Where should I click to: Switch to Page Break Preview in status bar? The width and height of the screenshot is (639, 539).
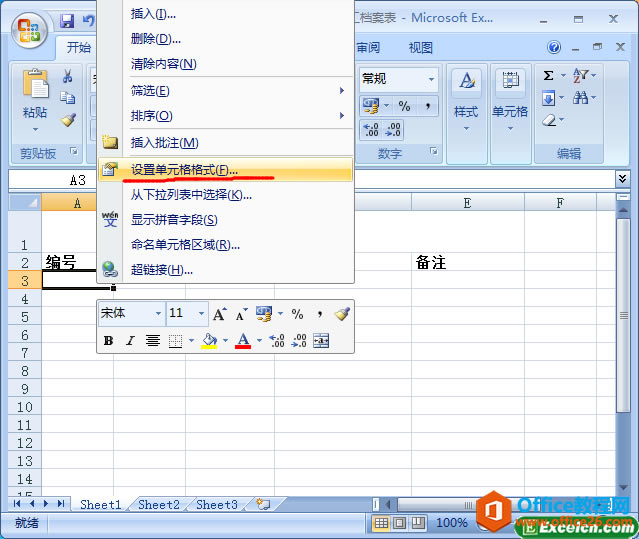point(418,523)
